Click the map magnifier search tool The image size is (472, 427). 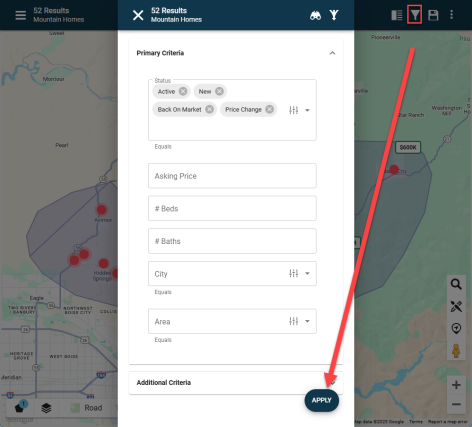pos(456,284)
